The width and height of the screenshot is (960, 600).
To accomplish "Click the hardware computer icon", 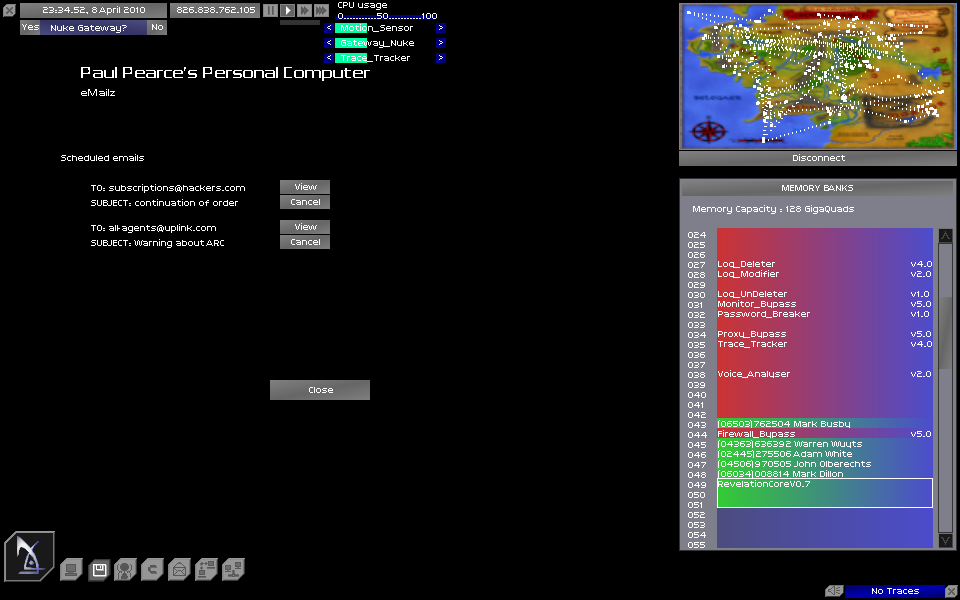I will pyautogui.click(x=71, y=570).
